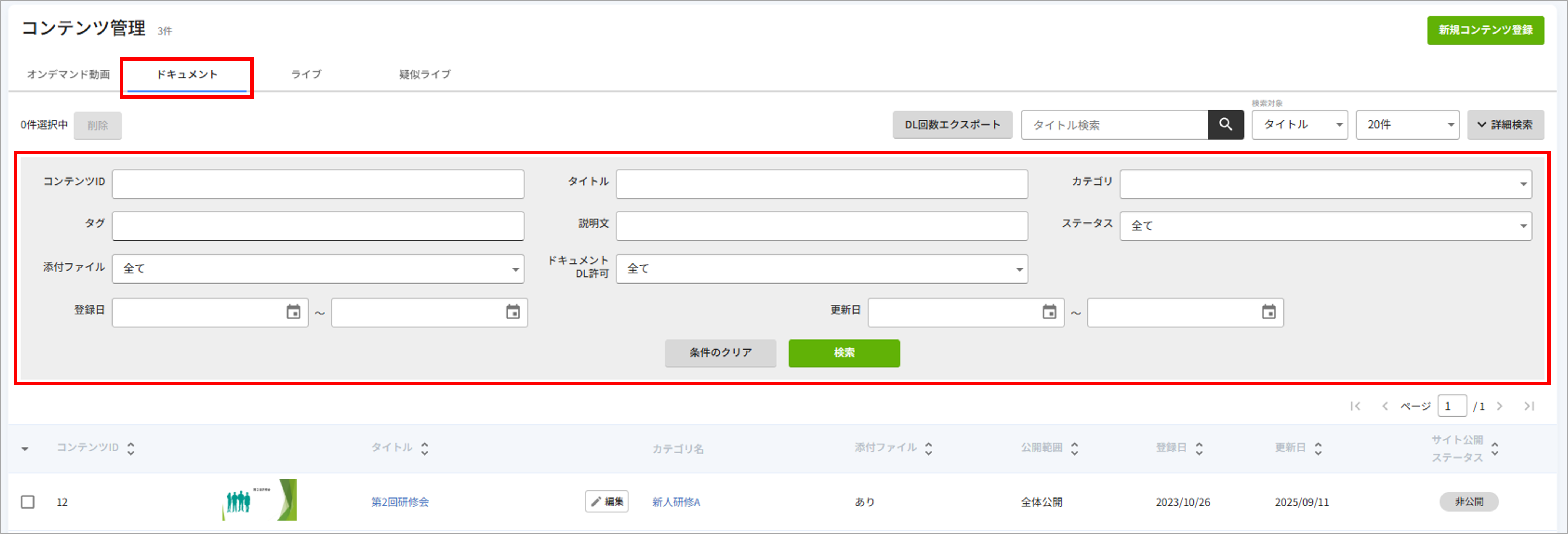
Task: Open the 添付ファイル dropdown
Action: [x=318, y=269]
